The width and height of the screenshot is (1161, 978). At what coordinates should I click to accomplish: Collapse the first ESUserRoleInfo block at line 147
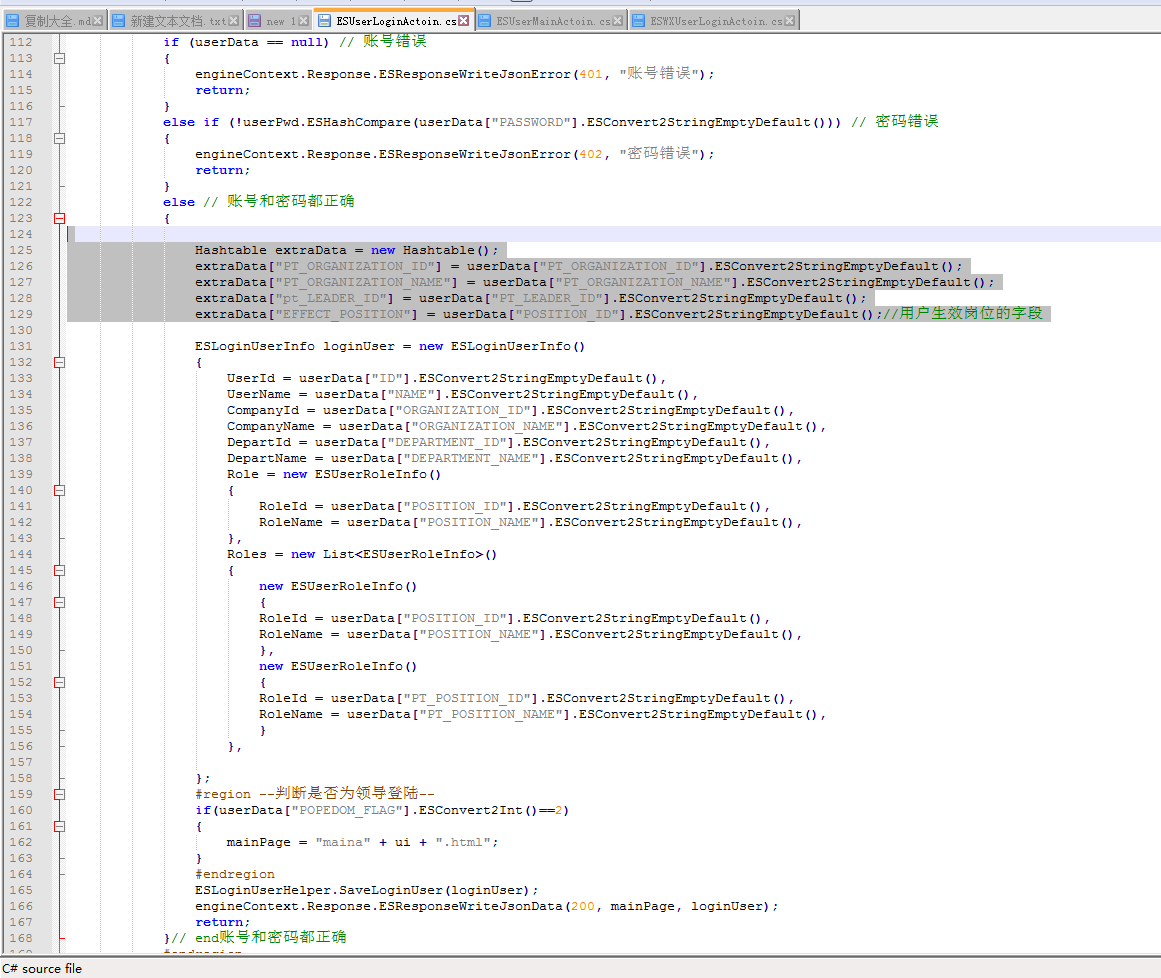coord(60,603)
